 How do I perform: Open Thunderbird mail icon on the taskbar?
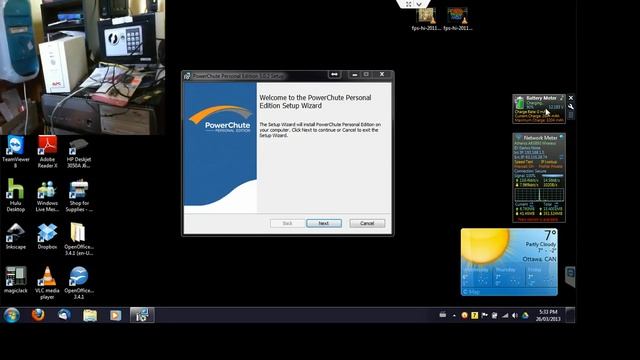(x=64, y=315)
